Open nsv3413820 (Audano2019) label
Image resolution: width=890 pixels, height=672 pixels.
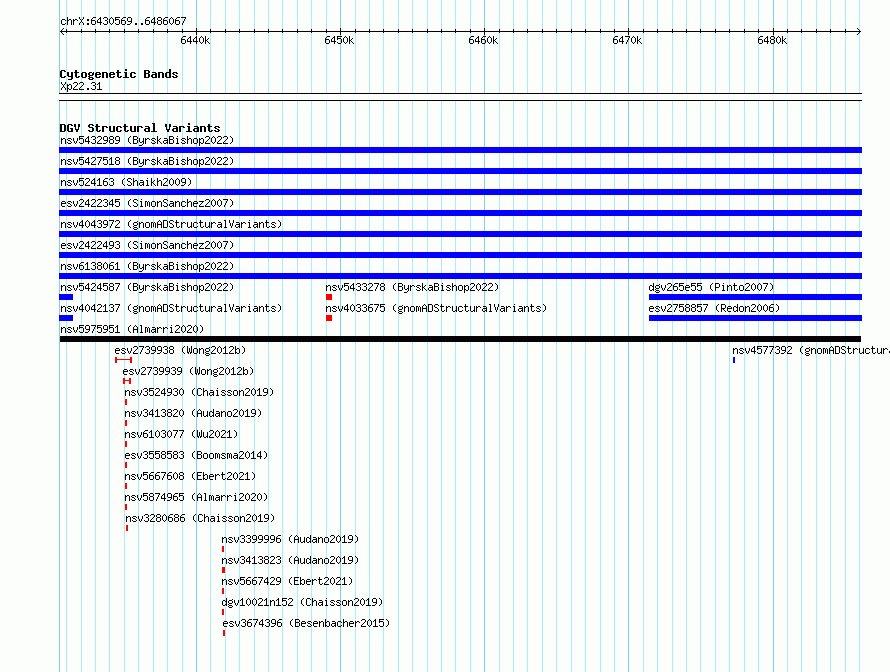pos(193,413)
